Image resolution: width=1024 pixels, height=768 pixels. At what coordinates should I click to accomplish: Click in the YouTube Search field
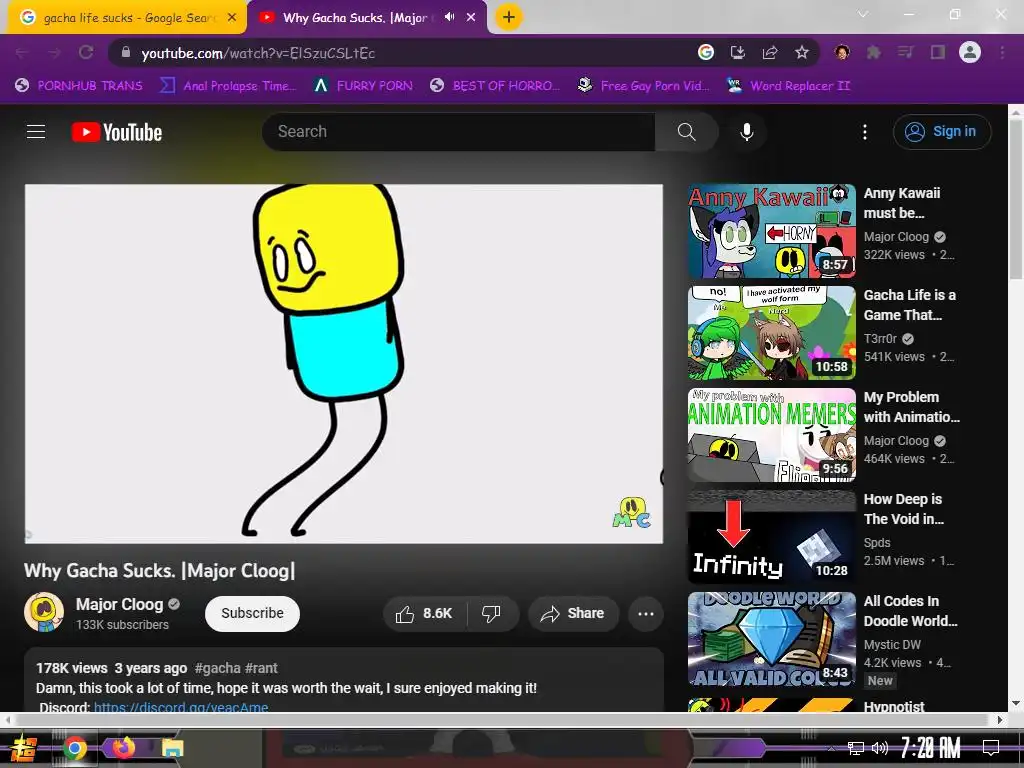[458, 132]
